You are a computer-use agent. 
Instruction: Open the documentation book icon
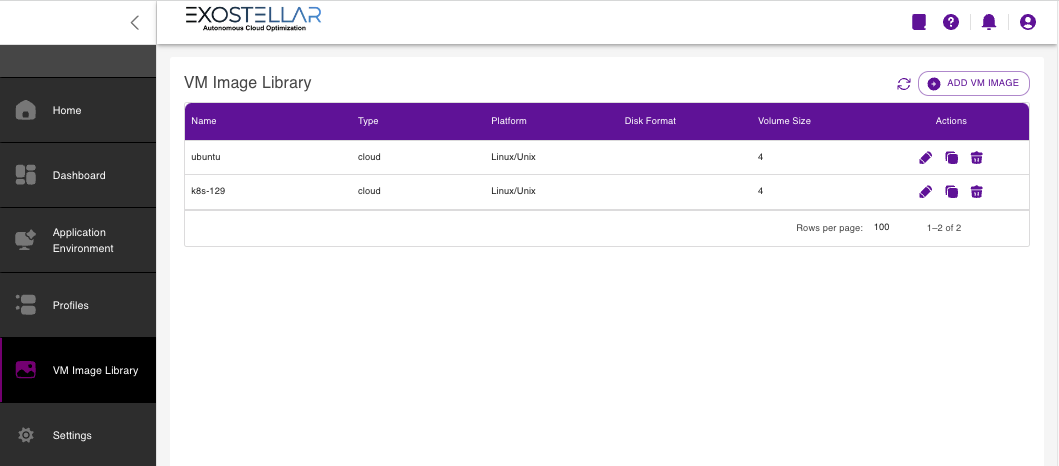coord(920,22)
